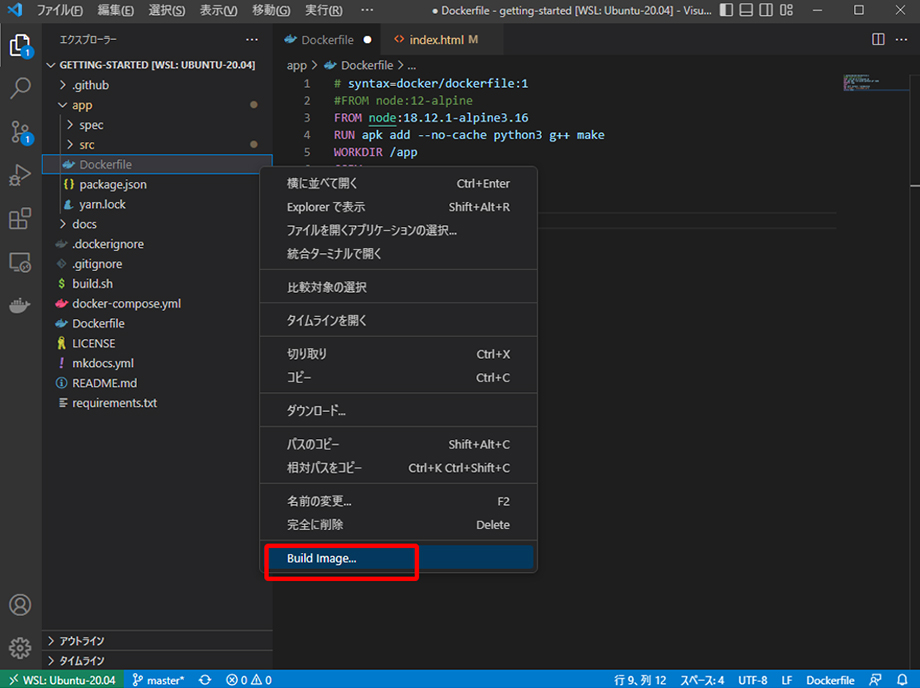Viewport: 920px width, 688px height.
Task: Open the Docker view in the activity bar
Action: pos(20,306)
